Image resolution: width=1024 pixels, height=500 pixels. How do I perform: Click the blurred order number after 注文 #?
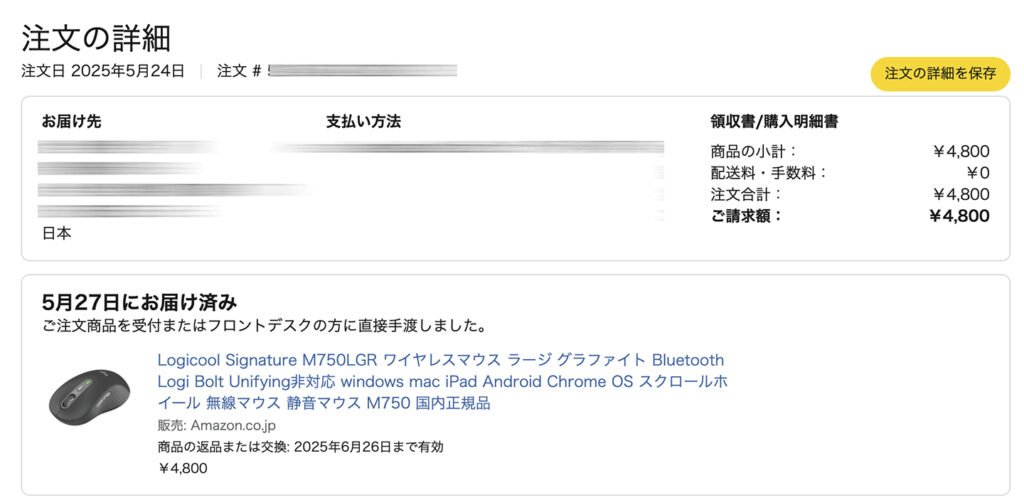point(362,70)
